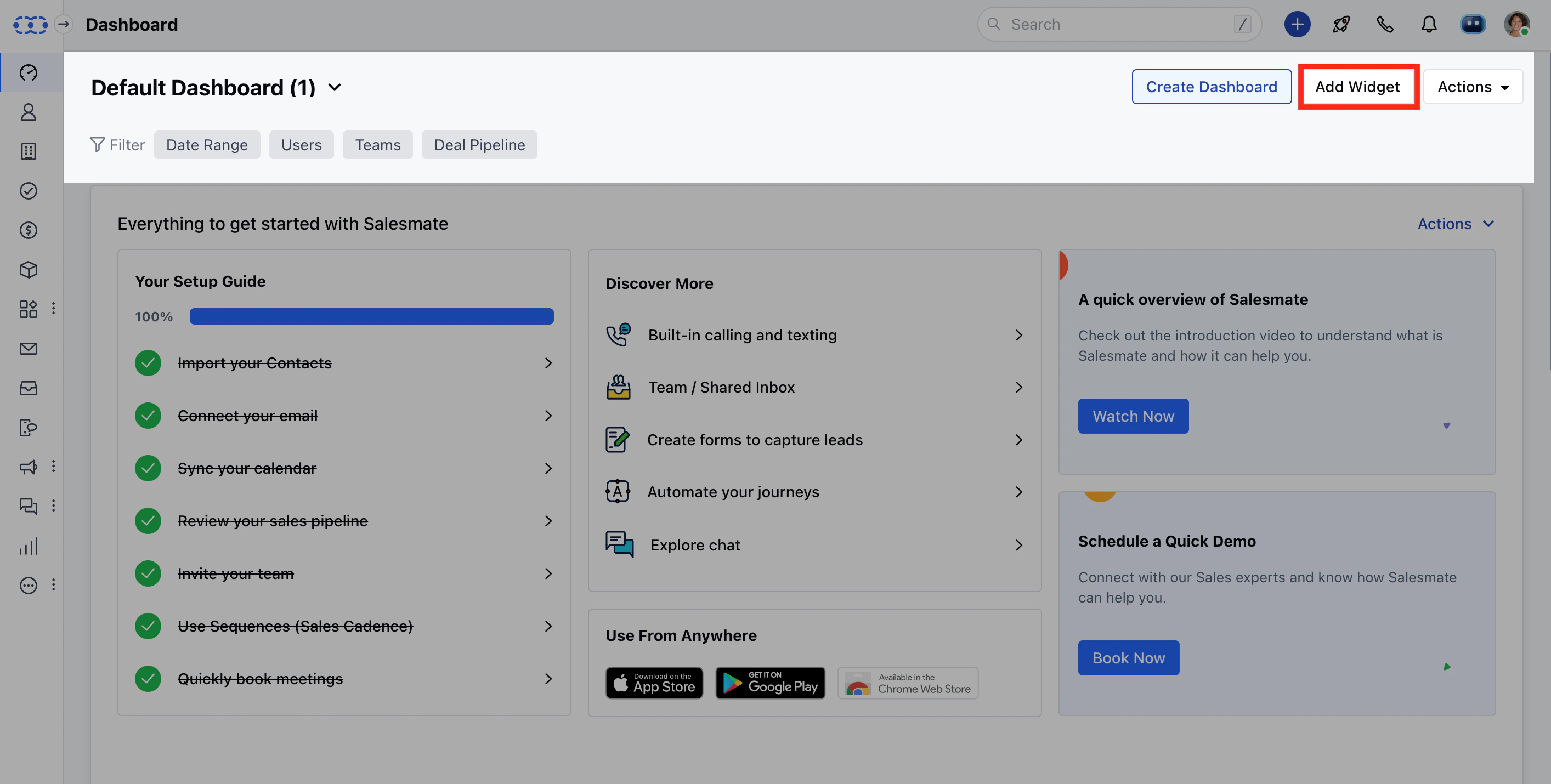The width and height of the screenshot is (1551, 784).
Task: Open Products cube icon in sidebar
Action: point(29,270)
